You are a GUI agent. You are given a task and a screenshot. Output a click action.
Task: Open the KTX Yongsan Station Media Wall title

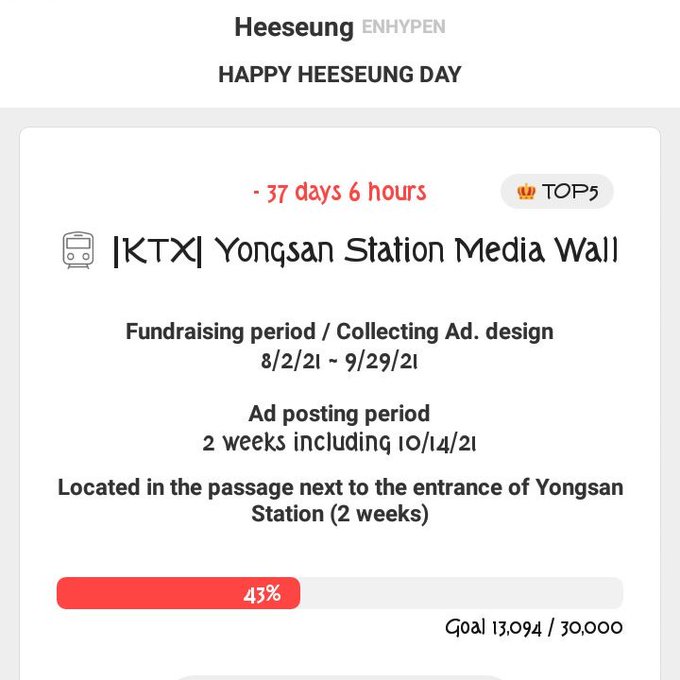(365, 251)
